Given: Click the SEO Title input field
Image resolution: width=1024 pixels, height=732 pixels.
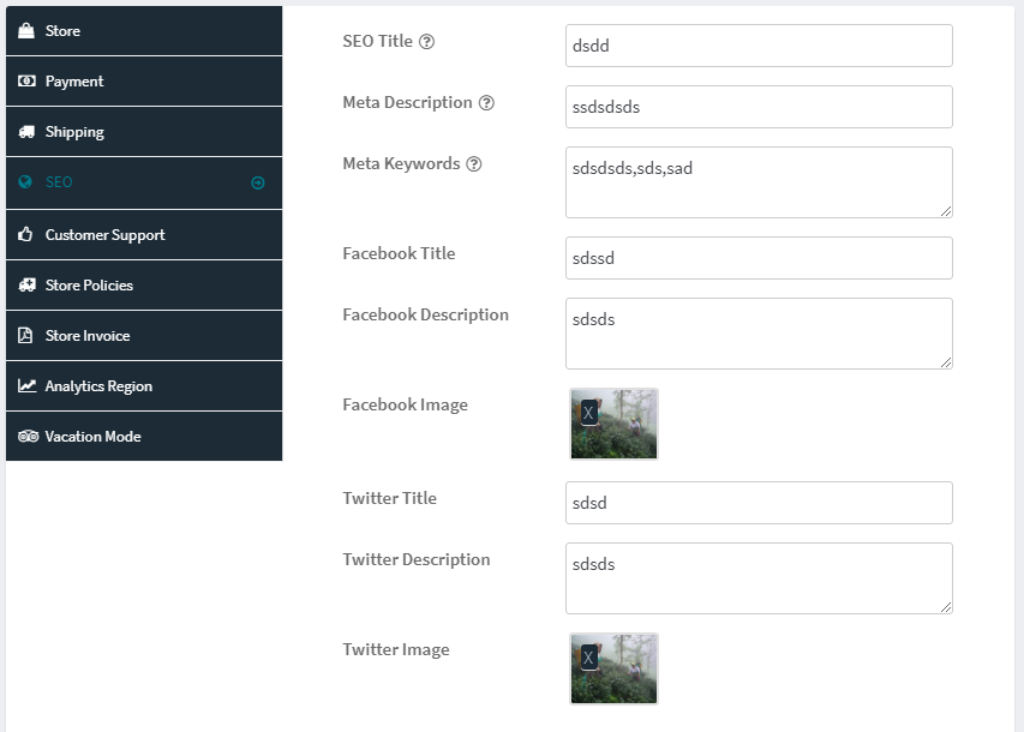Looking at the screenshot, I should click(758, 46).
